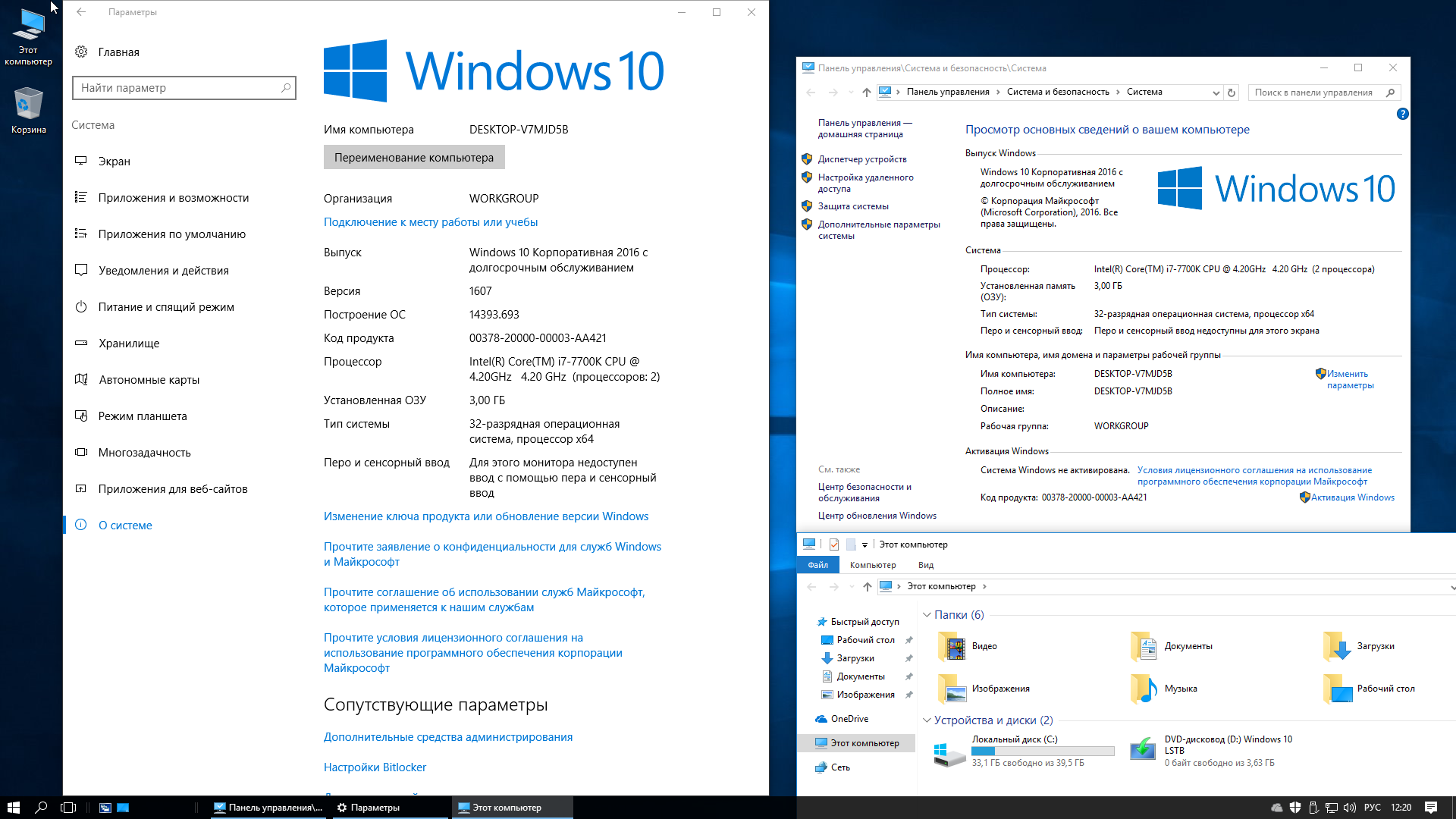Open Explorer quick access toolbar customize dropdown
Viewport: 1456px width, 819px height.
point(864,544)
